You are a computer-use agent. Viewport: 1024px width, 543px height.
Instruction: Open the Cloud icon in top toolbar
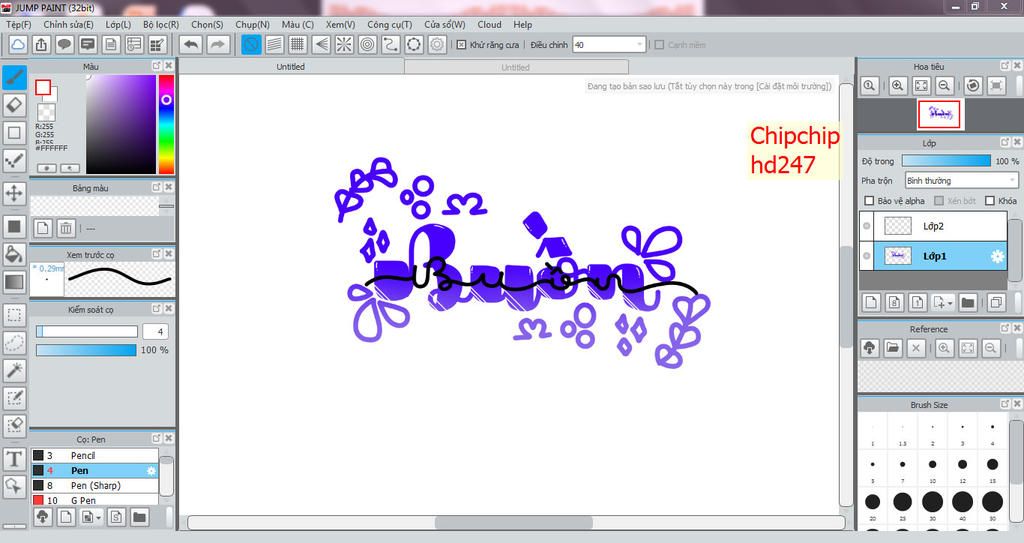tap(18, 44)
